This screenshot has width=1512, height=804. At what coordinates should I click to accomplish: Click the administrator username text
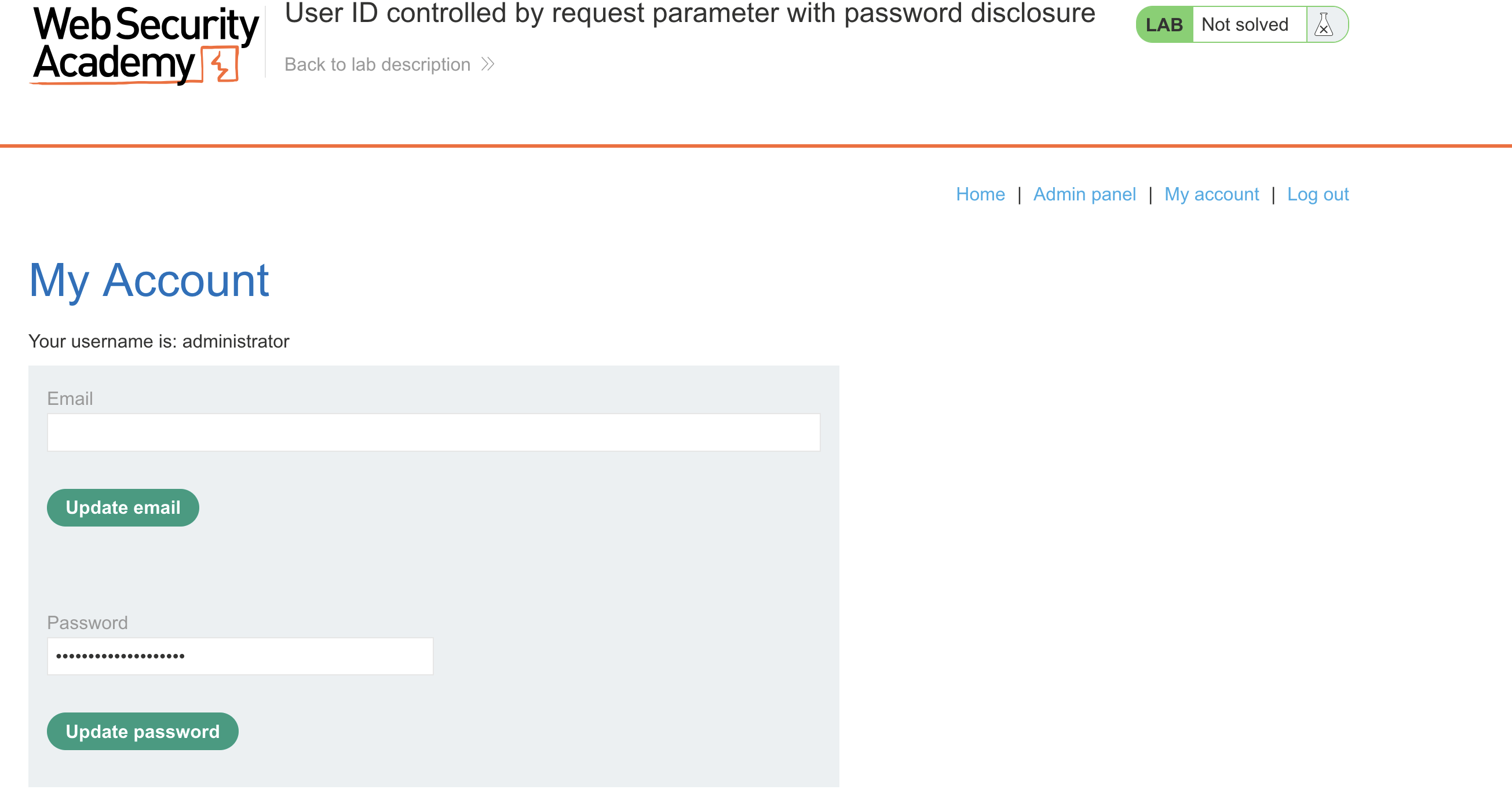tap(235, 341)
